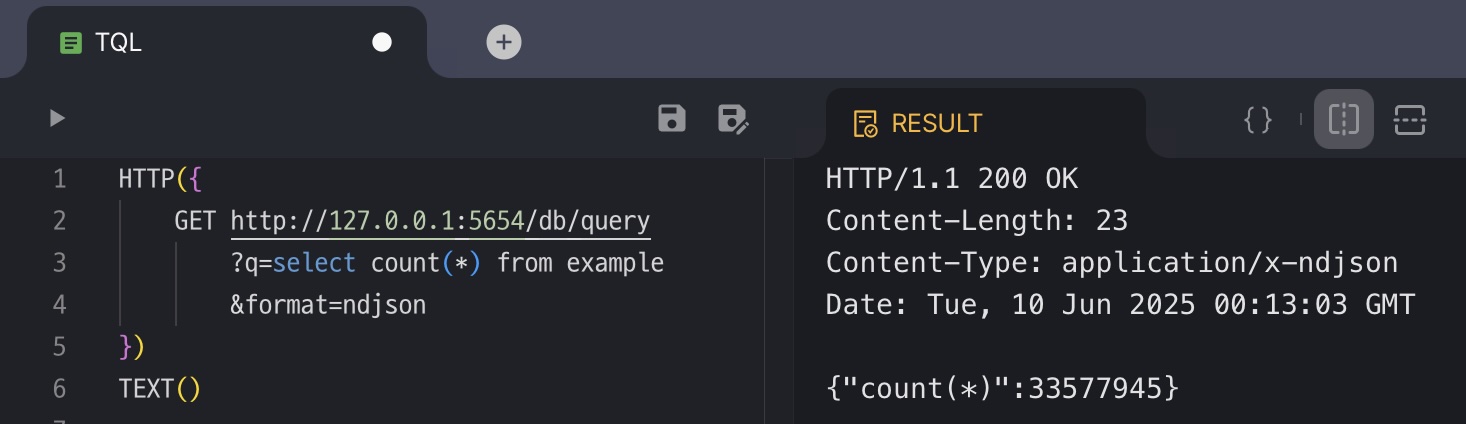The image size is (1466, 424).
Task: Click the &format=ndjson parameter line
Action: (328, 304)
